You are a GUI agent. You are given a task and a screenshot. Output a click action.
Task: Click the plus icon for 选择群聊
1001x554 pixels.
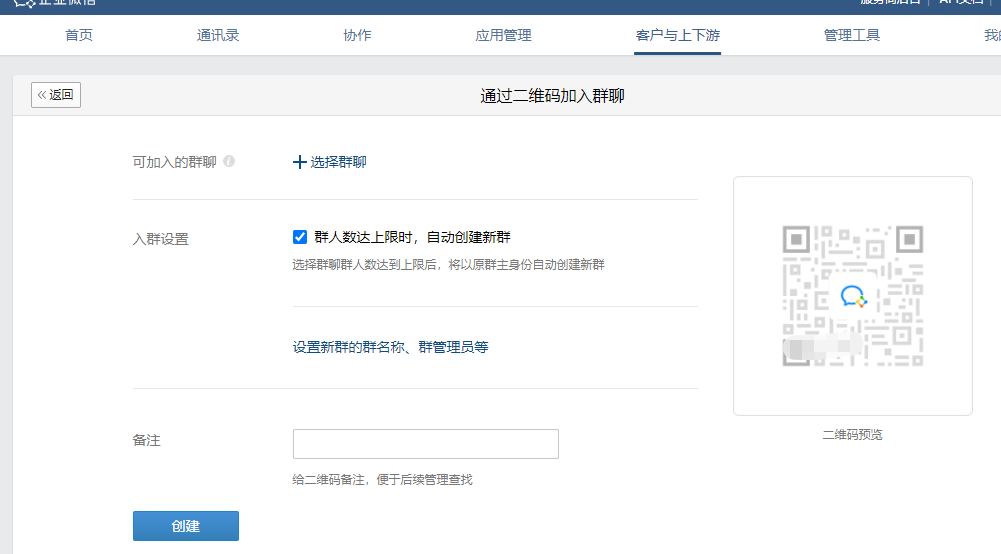click(299, 162)
